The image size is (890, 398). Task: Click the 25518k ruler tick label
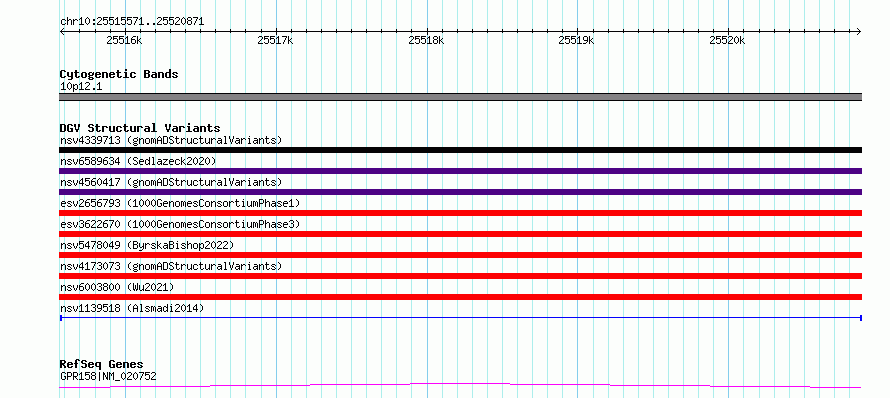(426, 40)
